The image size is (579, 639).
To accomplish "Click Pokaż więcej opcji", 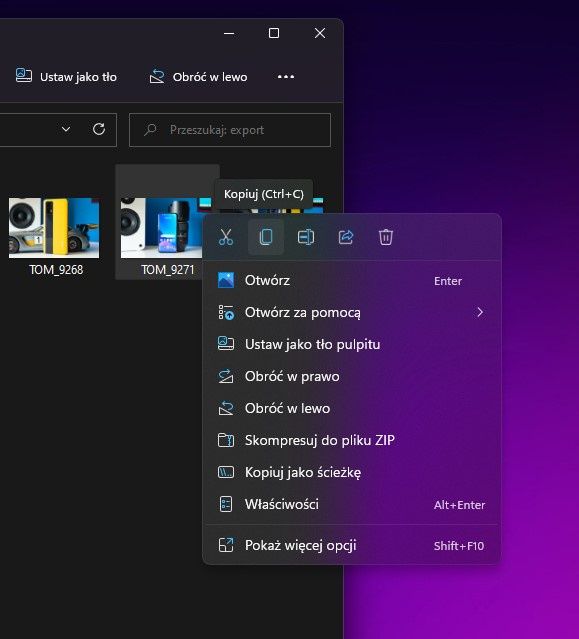I will [352, 545].
